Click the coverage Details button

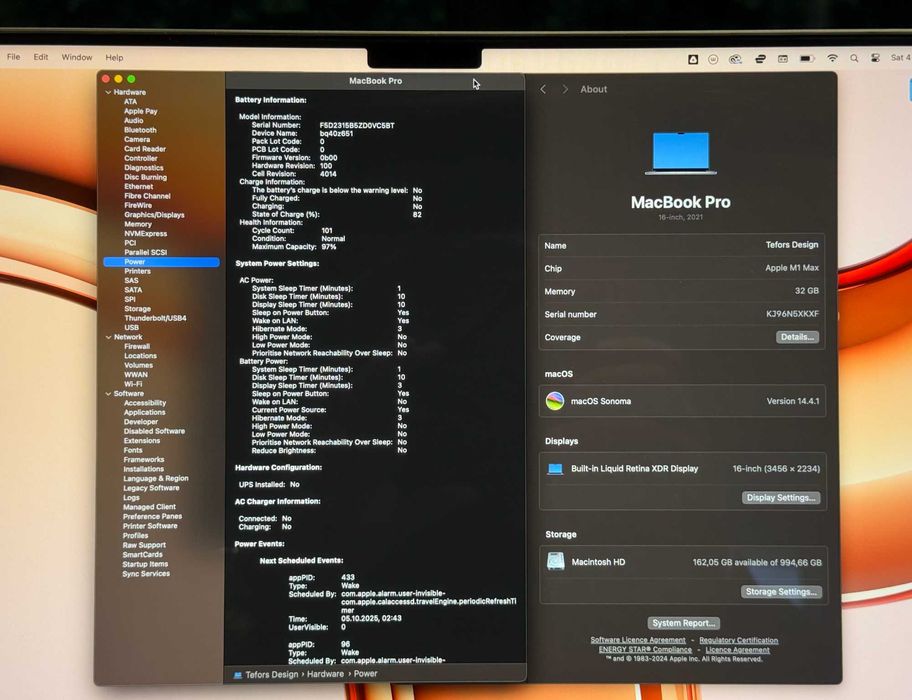pos(797,337)
